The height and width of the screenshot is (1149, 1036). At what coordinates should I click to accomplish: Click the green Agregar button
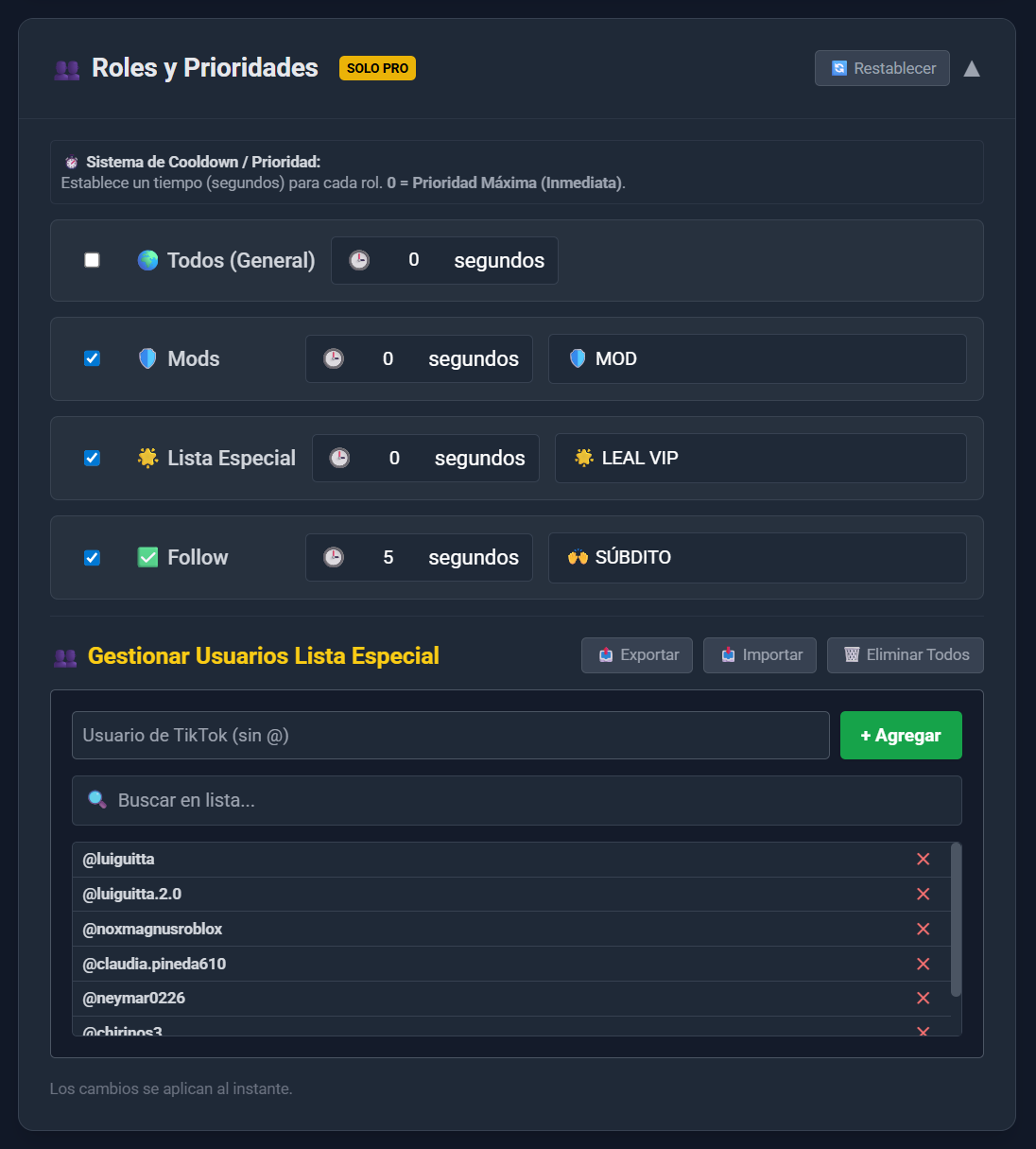[900, 735]
